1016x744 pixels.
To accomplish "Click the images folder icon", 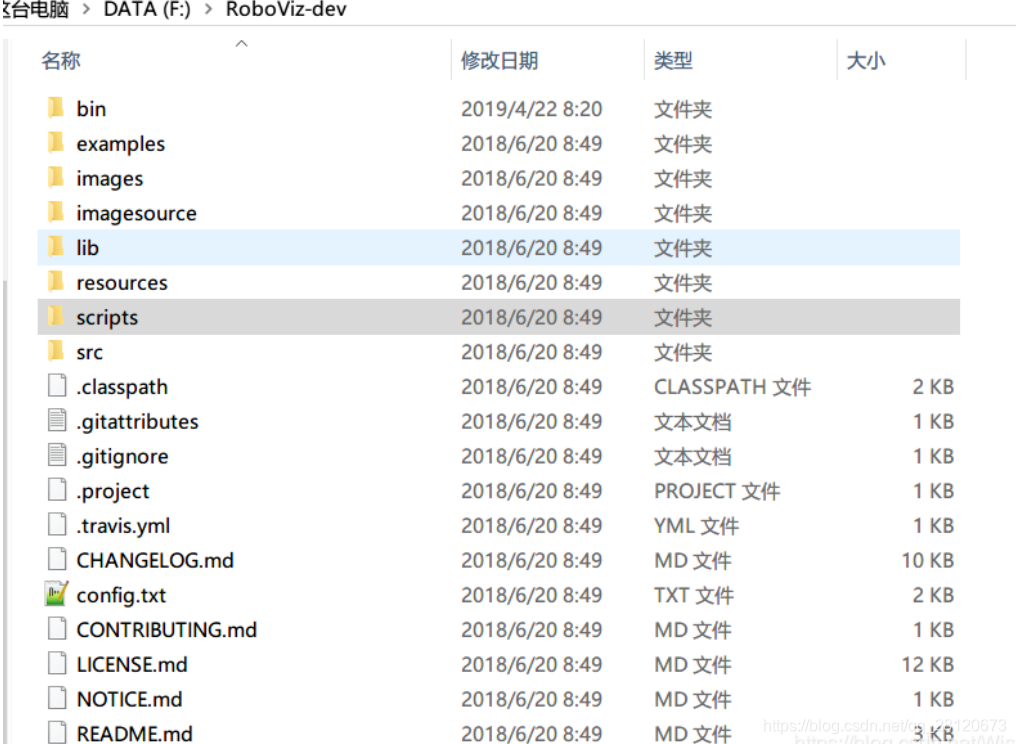I will (x=56, y=178).
